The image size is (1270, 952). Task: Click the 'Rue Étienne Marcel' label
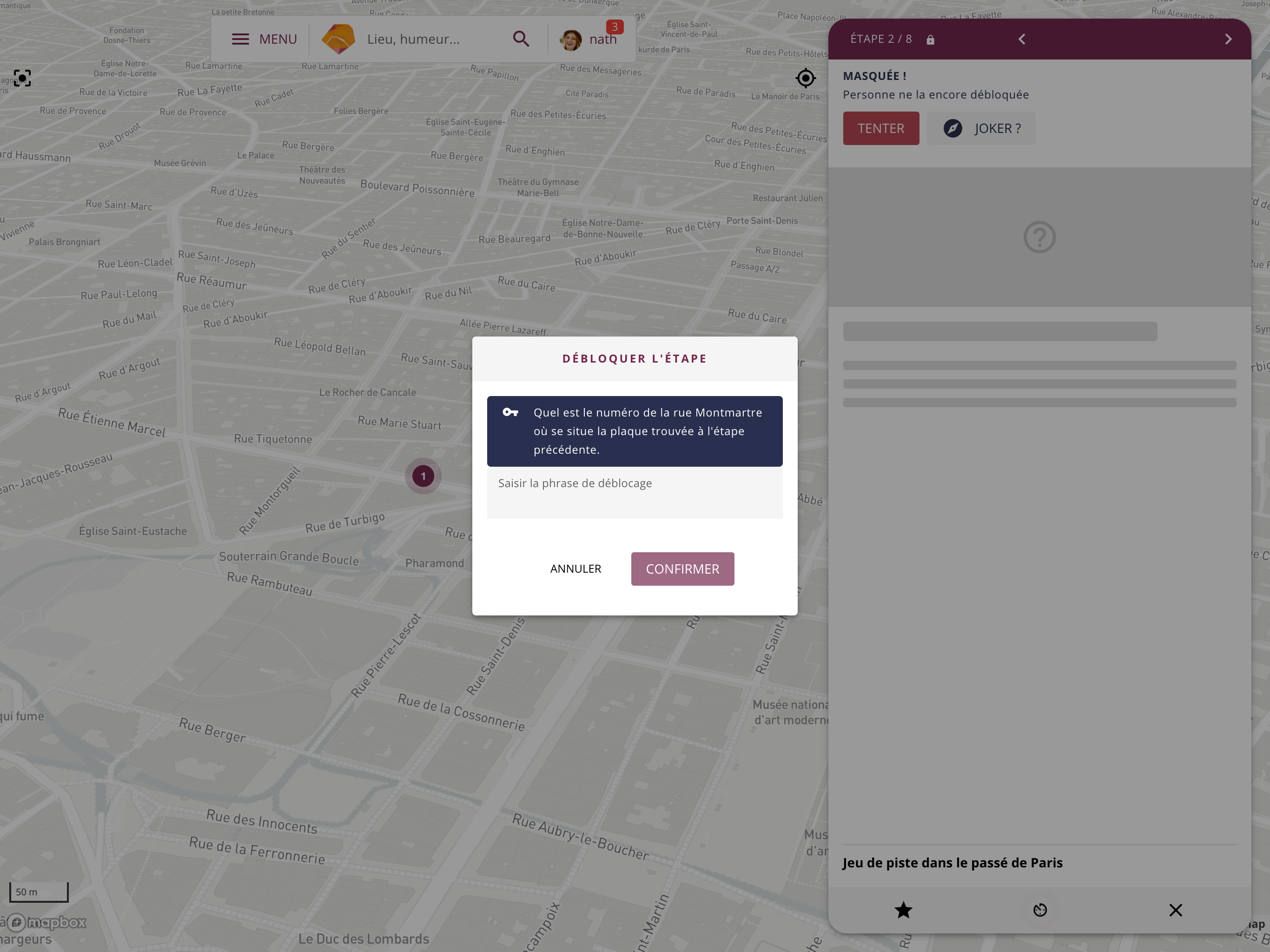click(112, 423)
